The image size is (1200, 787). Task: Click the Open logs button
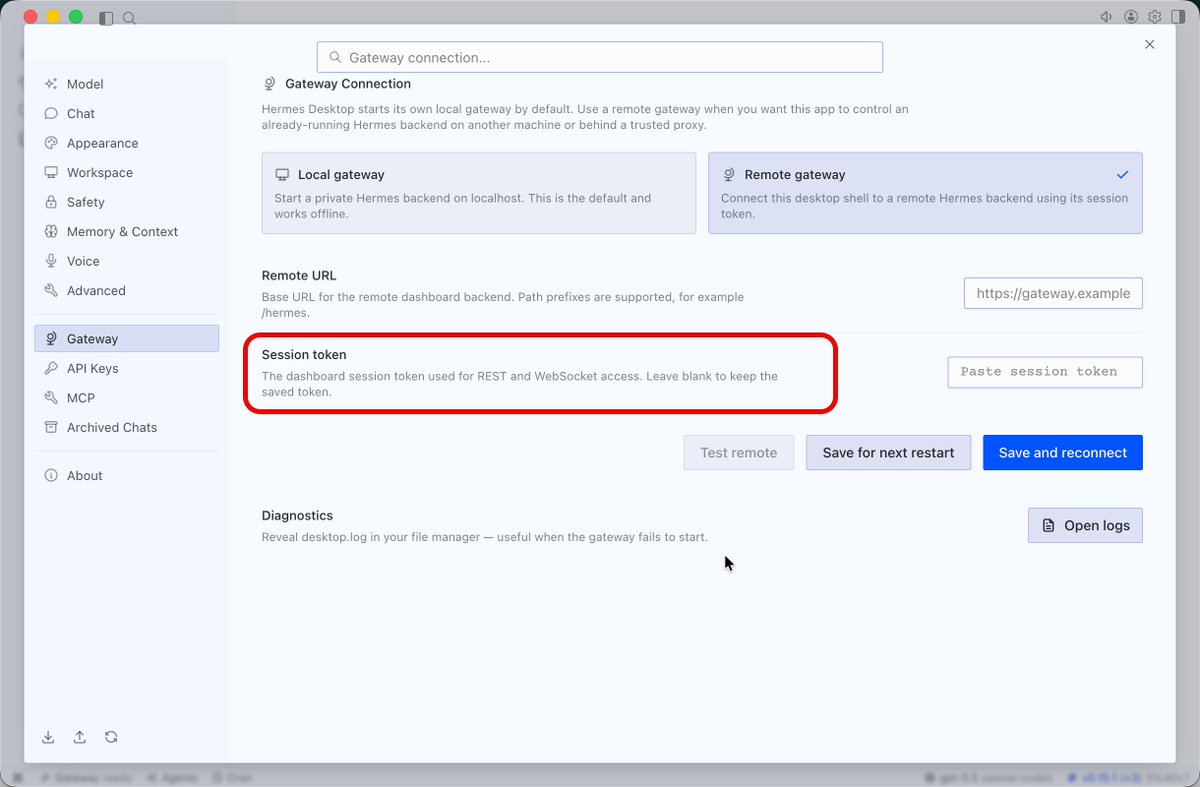click(1085, 525)
